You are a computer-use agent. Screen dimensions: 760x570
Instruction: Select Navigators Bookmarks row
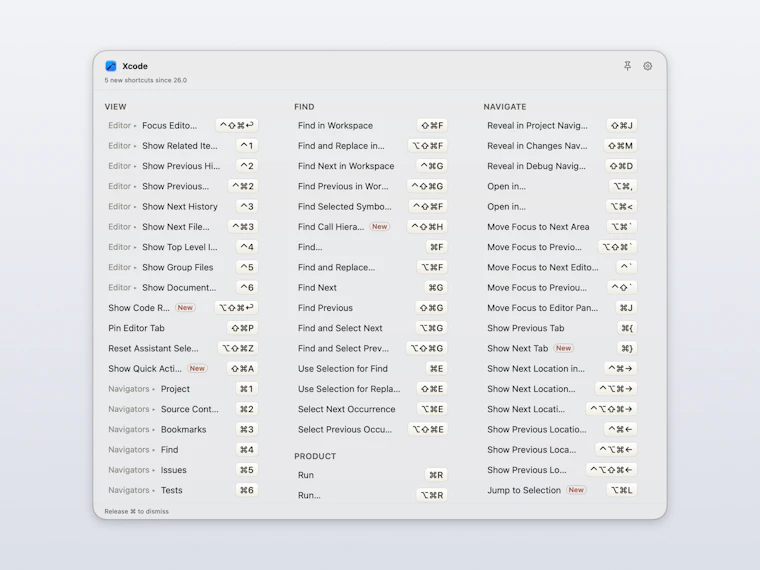click(x=182, y=429)
